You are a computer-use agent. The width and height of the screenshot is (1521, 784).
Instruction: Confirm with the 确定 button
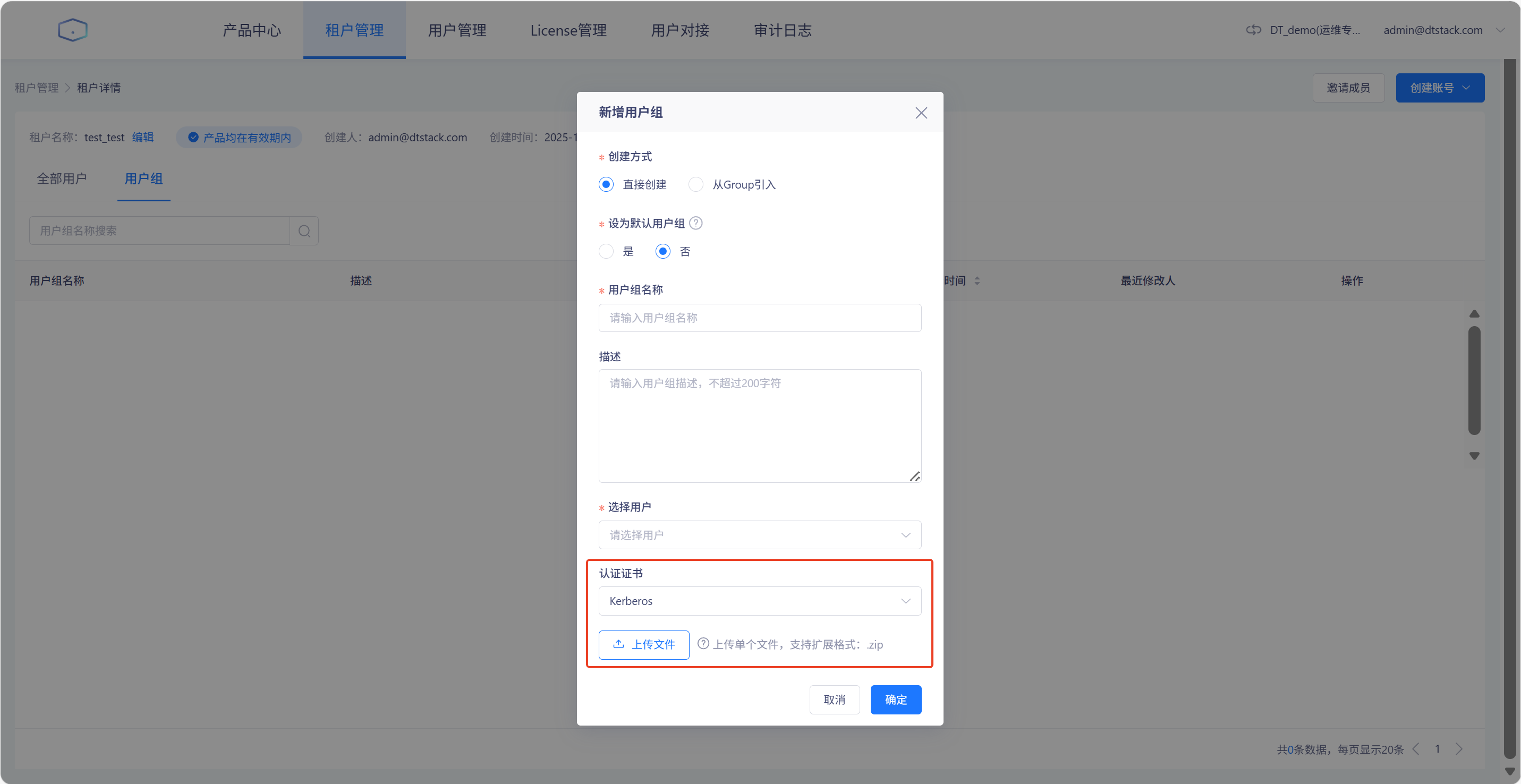pyautogui.click(x=895, y=700)
